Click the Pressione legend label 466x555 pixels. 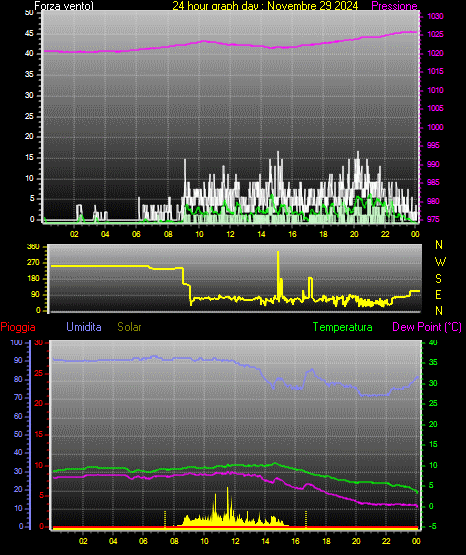tap(394, 6)
